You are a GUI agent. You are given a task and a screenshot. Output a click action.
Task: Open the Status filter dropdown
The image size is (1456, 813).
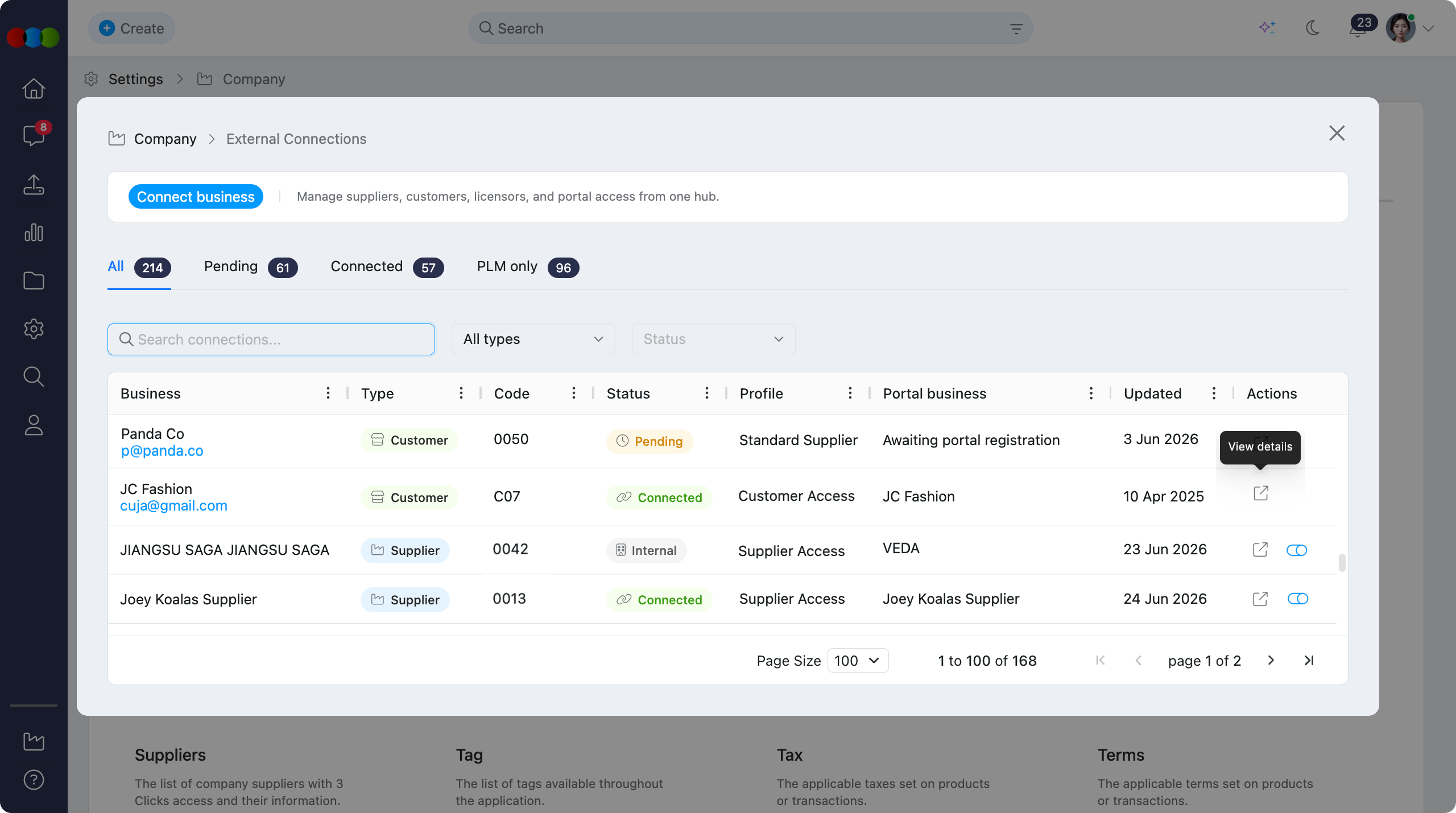(x=713, y=339)
